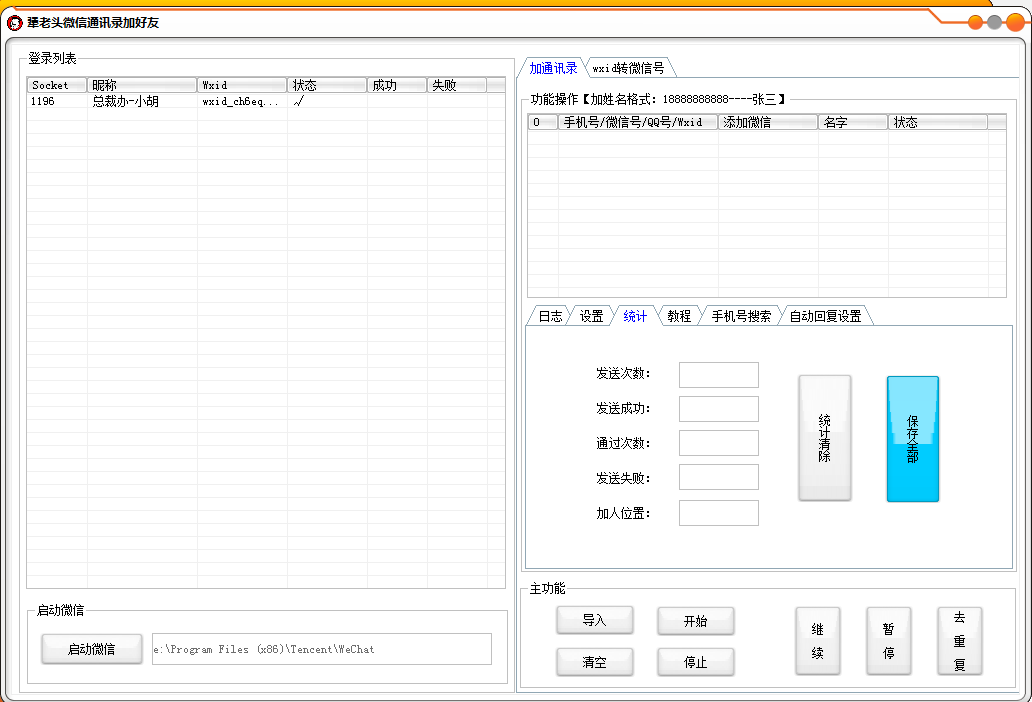Screen dimensions: 1032x702
Task: Click the 昵称 column header in login list
Action: pos(142,85)
